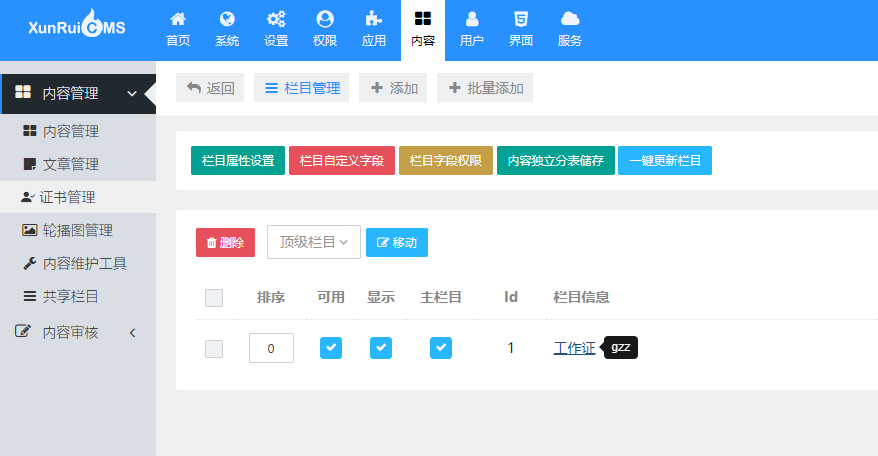Select the 内容 grid icon tab
Screen dimensions: 878x456
(x=423, y=30)
